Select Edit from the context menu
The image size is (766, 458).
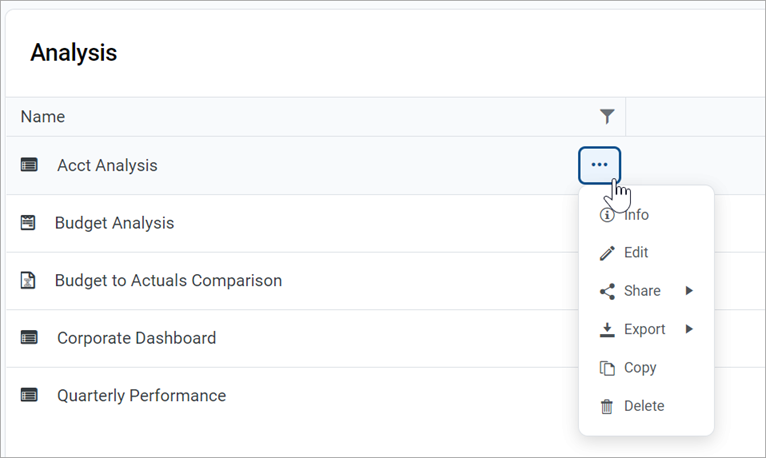(x=636, y=253)
